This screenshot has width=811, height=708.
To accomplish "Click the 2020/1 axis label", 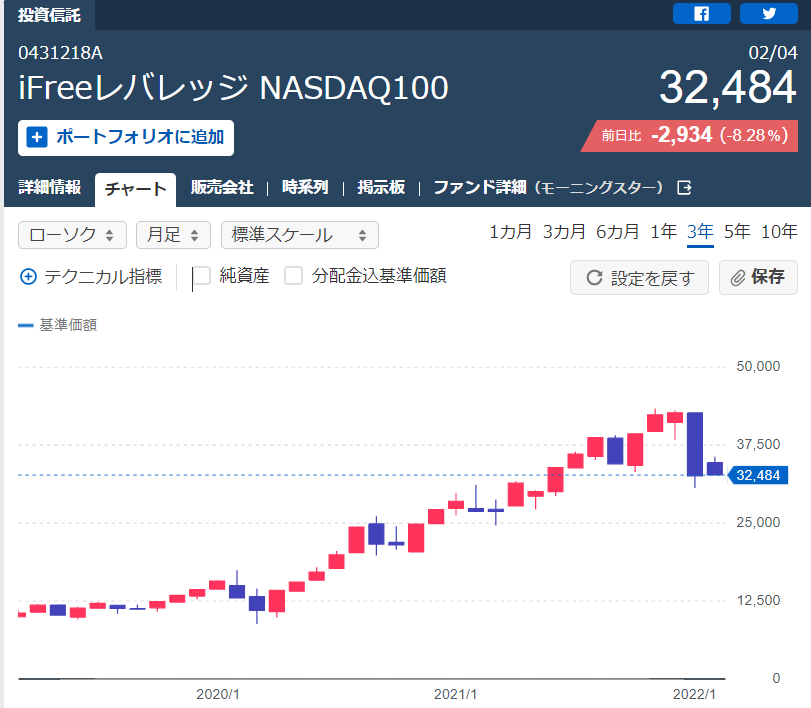I will (x=218, y=694).
